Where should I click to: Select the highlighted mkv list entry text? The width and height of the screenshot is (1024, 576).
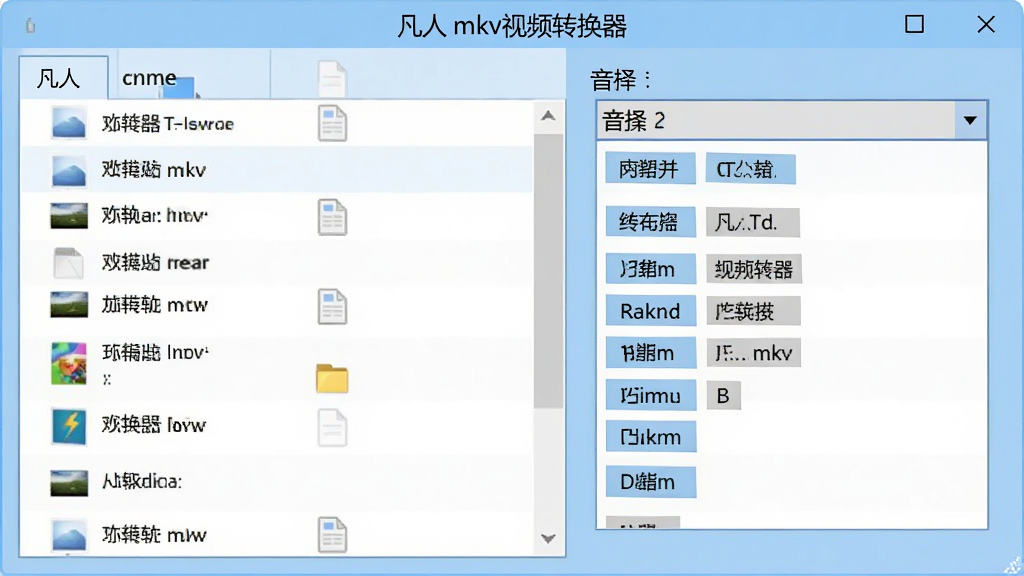[153, 170]
